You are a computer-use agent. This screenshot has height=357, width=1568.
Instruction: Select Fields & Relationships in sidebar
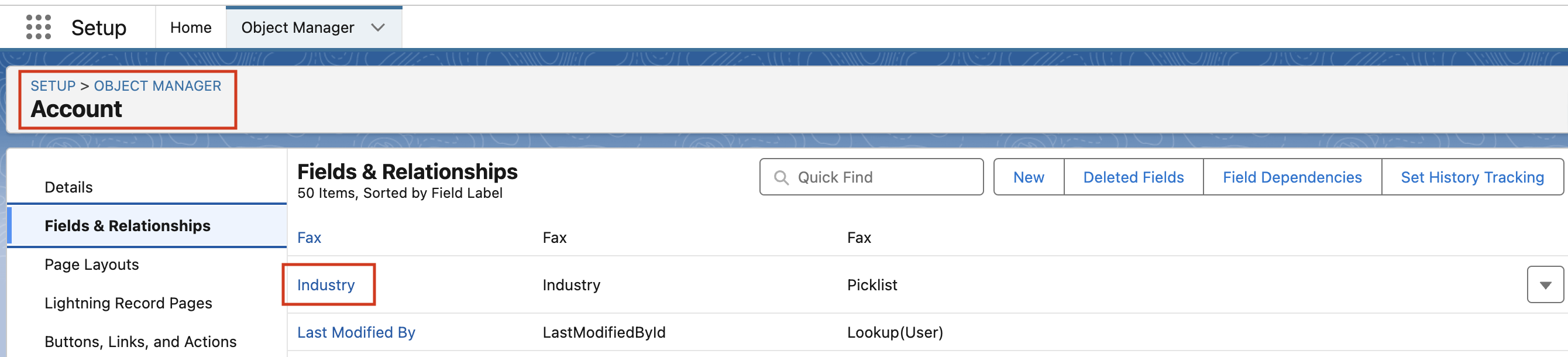pyautogui.click(x=127, y=226)
